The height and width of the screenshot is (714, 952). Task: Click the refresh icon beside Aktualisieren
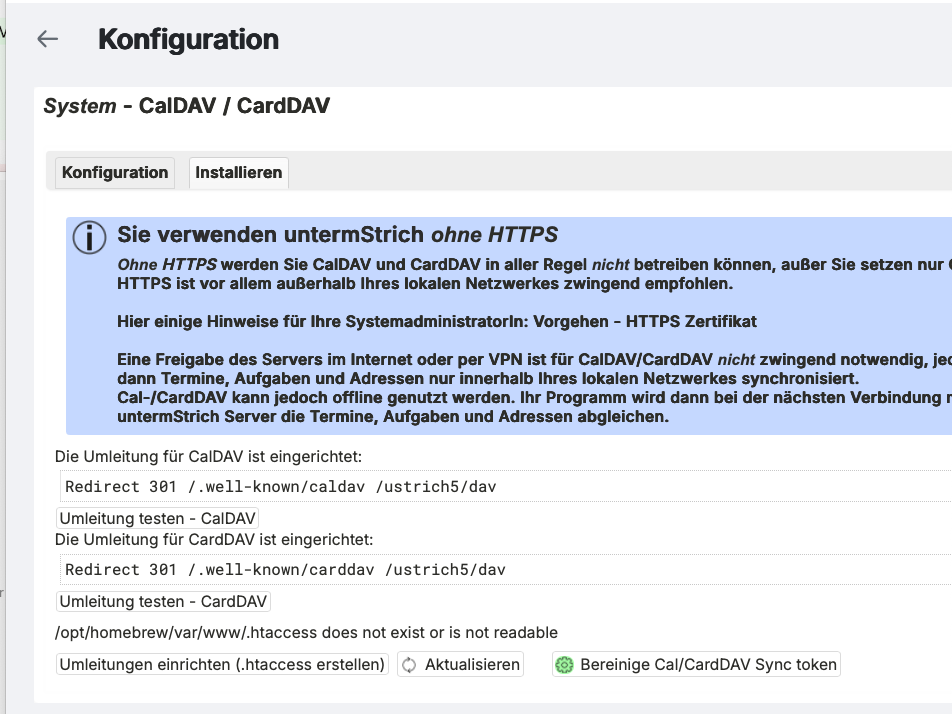point(410,664)
